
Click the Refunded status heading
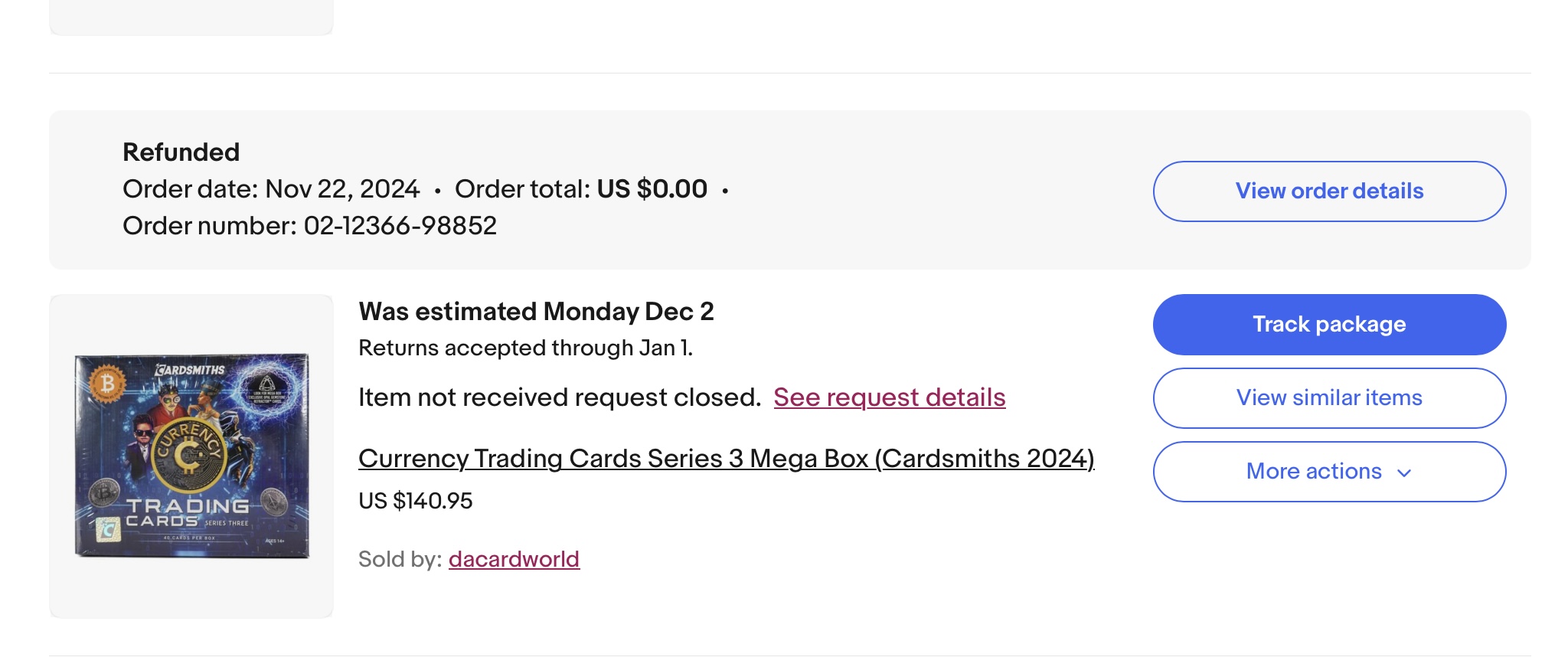tap(181, 152)
